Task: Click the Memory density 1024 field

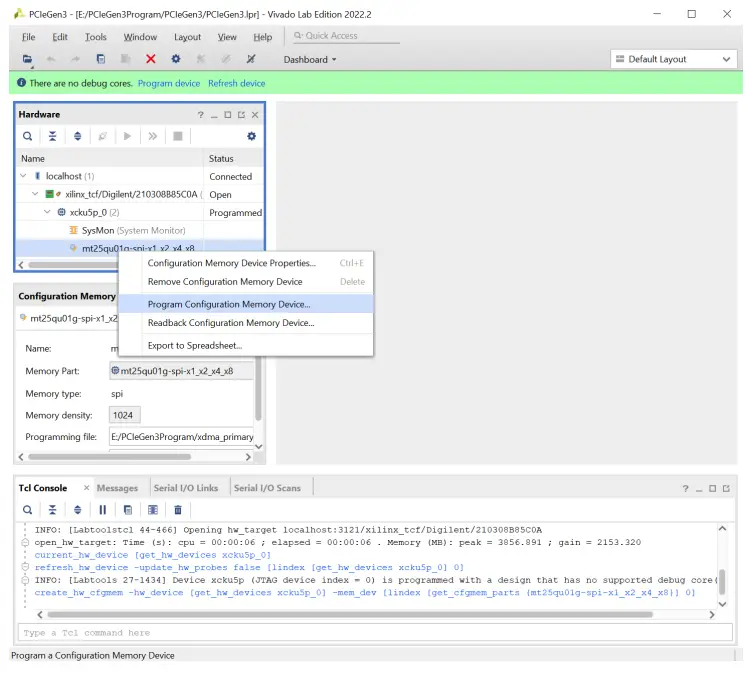Action: pos(124,416)
